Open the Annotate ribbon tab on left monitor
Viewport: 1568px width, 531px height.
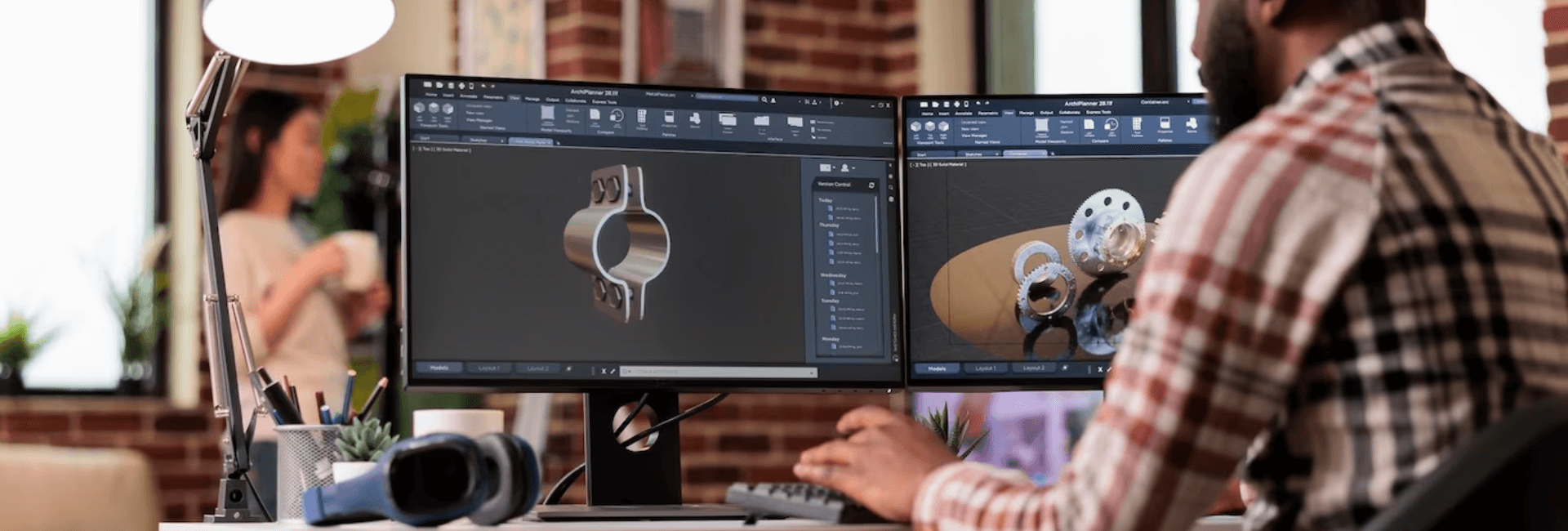pyautogui.click(x=468, y=96)
